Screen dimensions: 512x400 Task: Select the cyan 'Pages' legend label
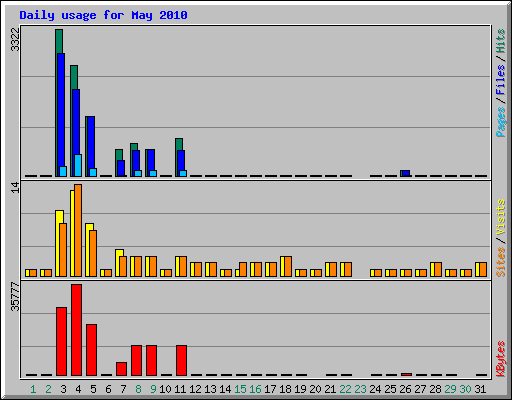(x=500, y=122)
